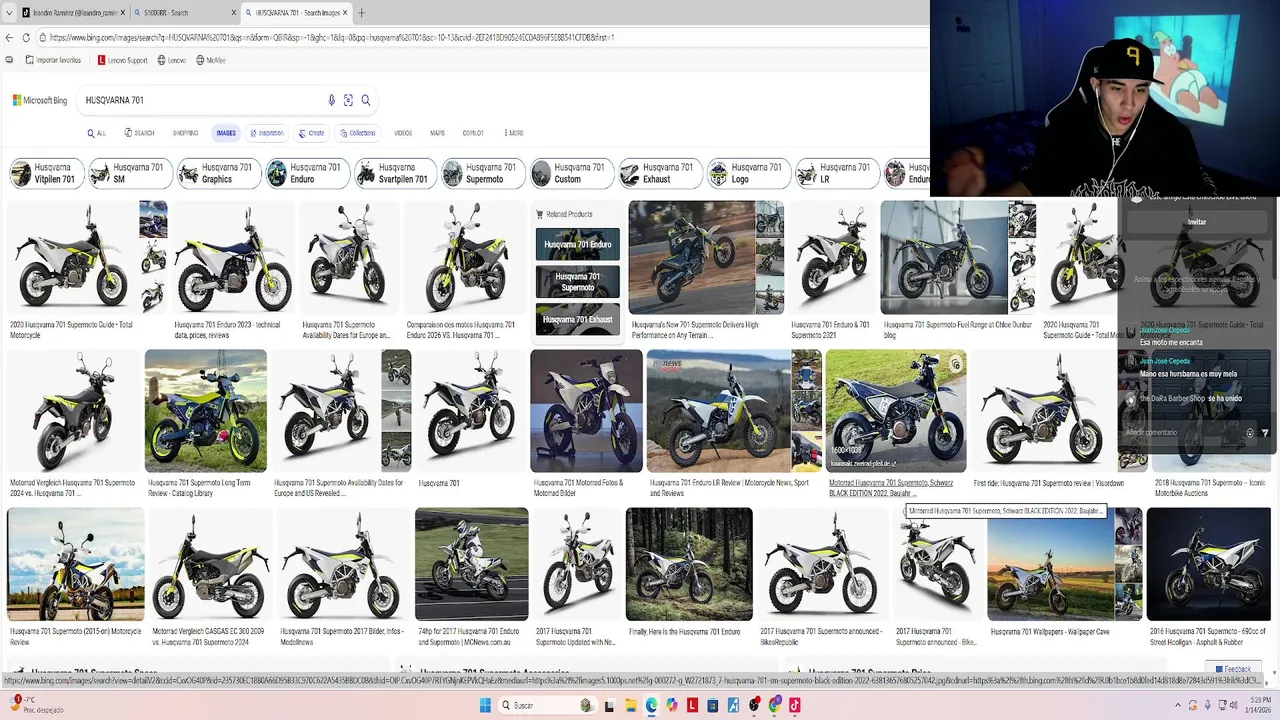
Task: Go back with the browser back arrow
Action: tap(9, 37)
